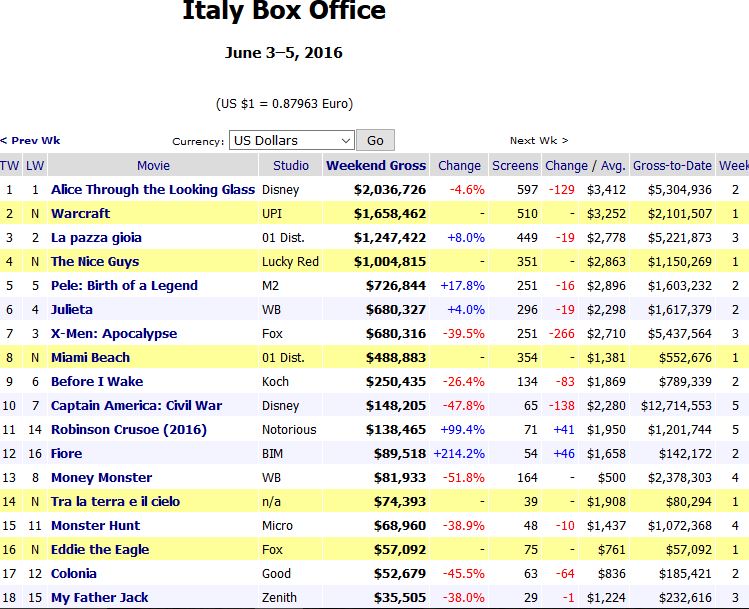
Task: Open the Monster Hunt movie link
Action: (x=96, y=525)
